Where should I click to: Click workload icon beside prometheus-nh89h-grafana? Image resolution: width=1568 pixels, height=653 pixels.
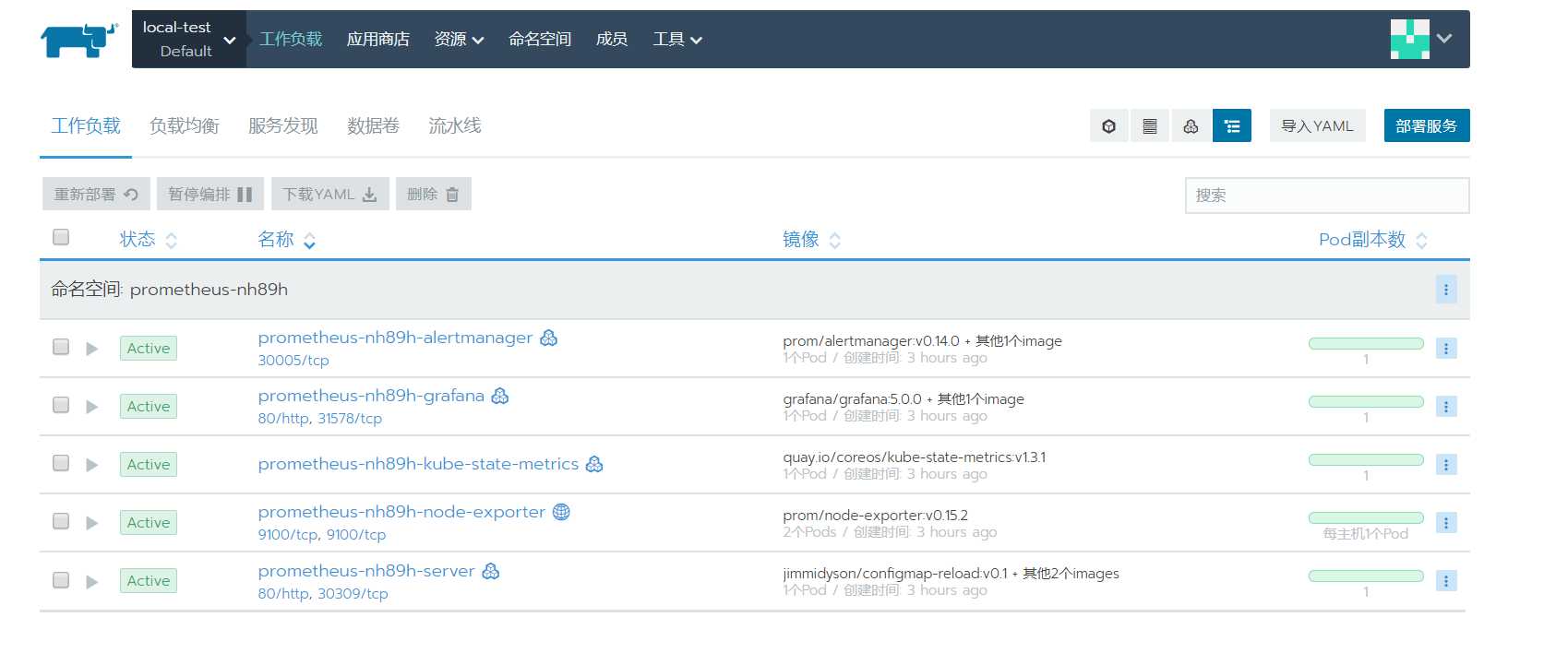500,396
